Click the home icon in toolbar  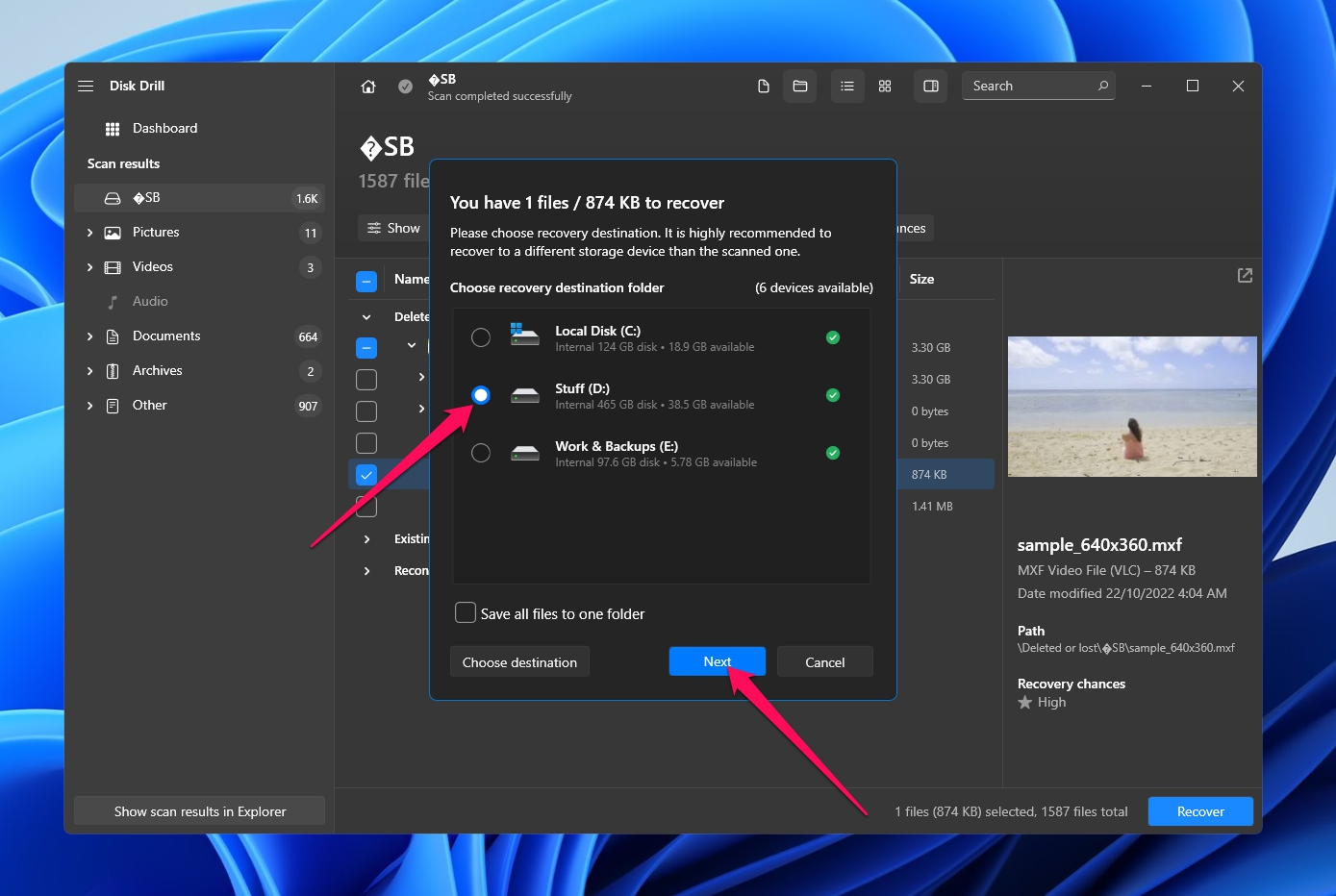(368, 87)
